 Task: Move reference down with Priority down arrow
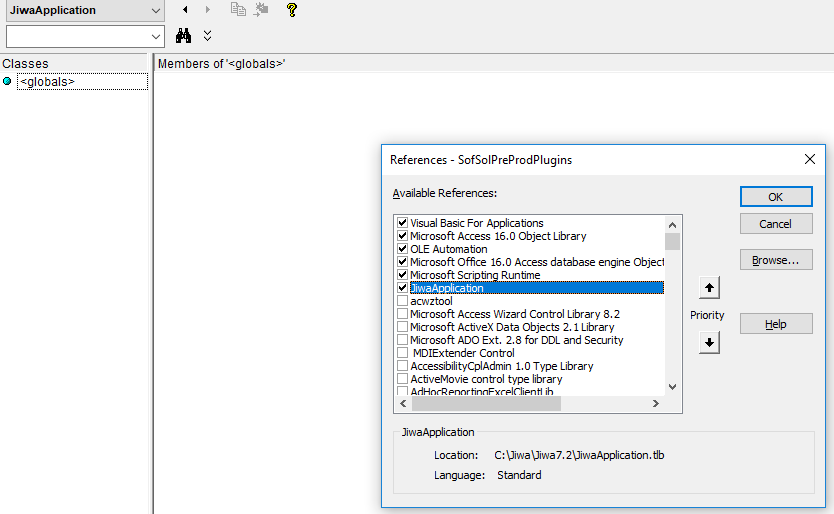click(x=708, y=342)
